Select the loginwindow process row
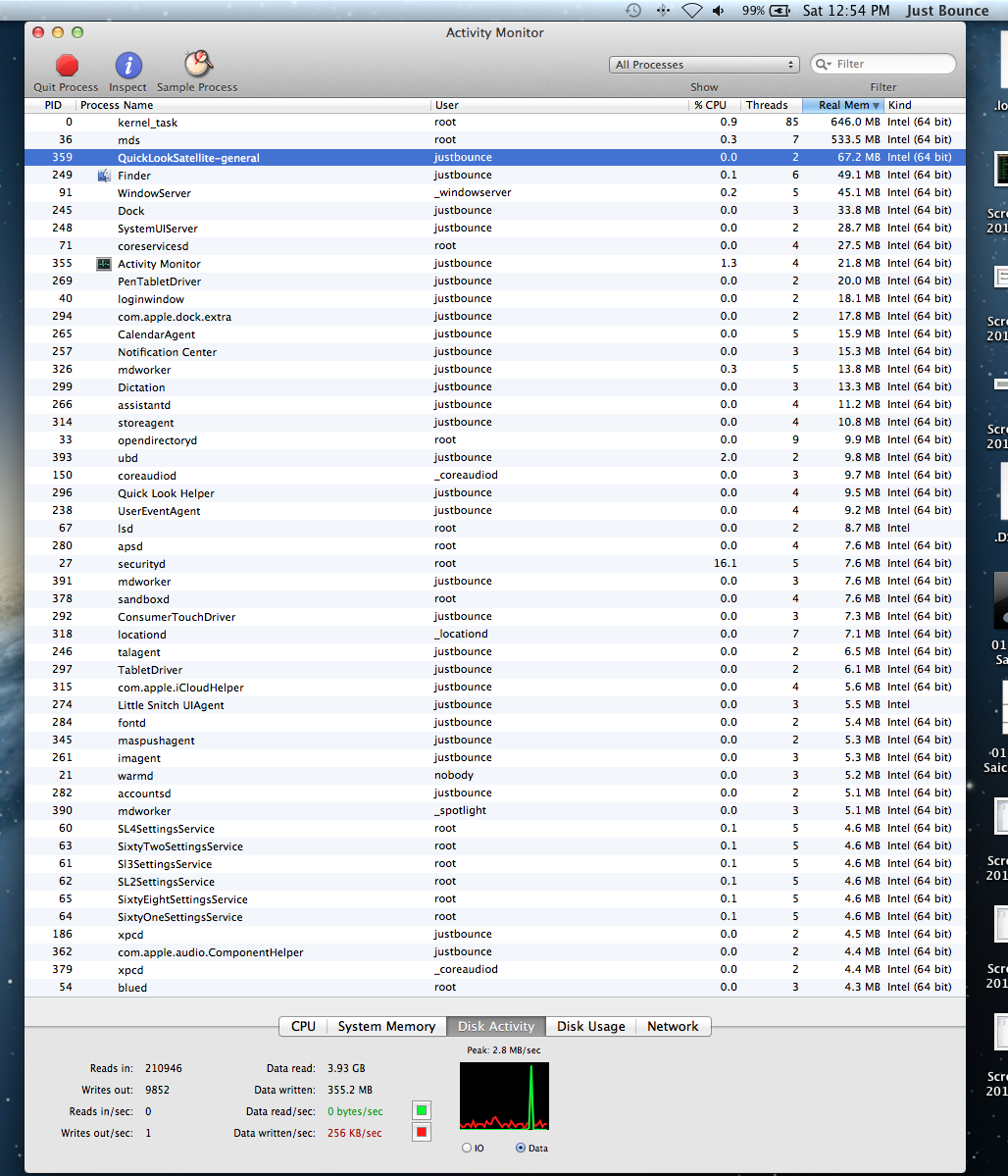1008x1176 pixels. [495, 298]
